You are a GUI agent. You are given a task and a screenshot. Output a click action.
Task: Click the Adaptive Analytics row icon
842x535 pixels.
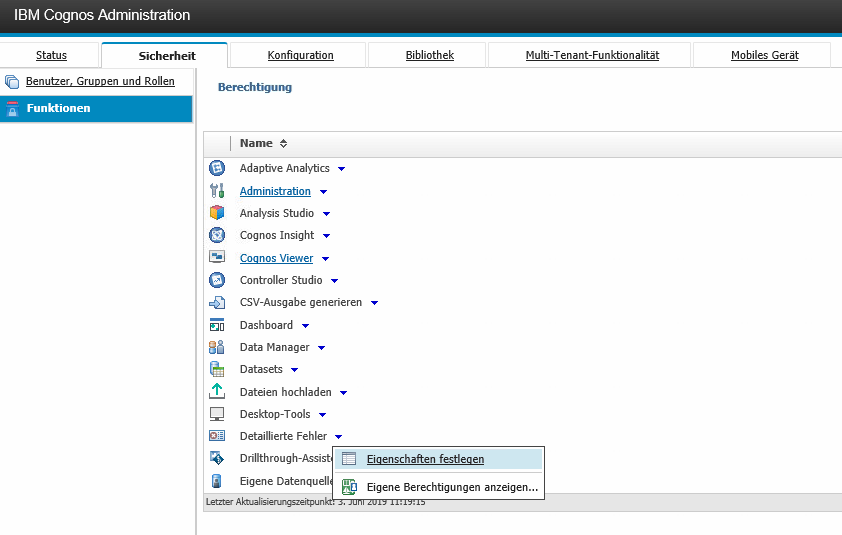coord(217,168)
